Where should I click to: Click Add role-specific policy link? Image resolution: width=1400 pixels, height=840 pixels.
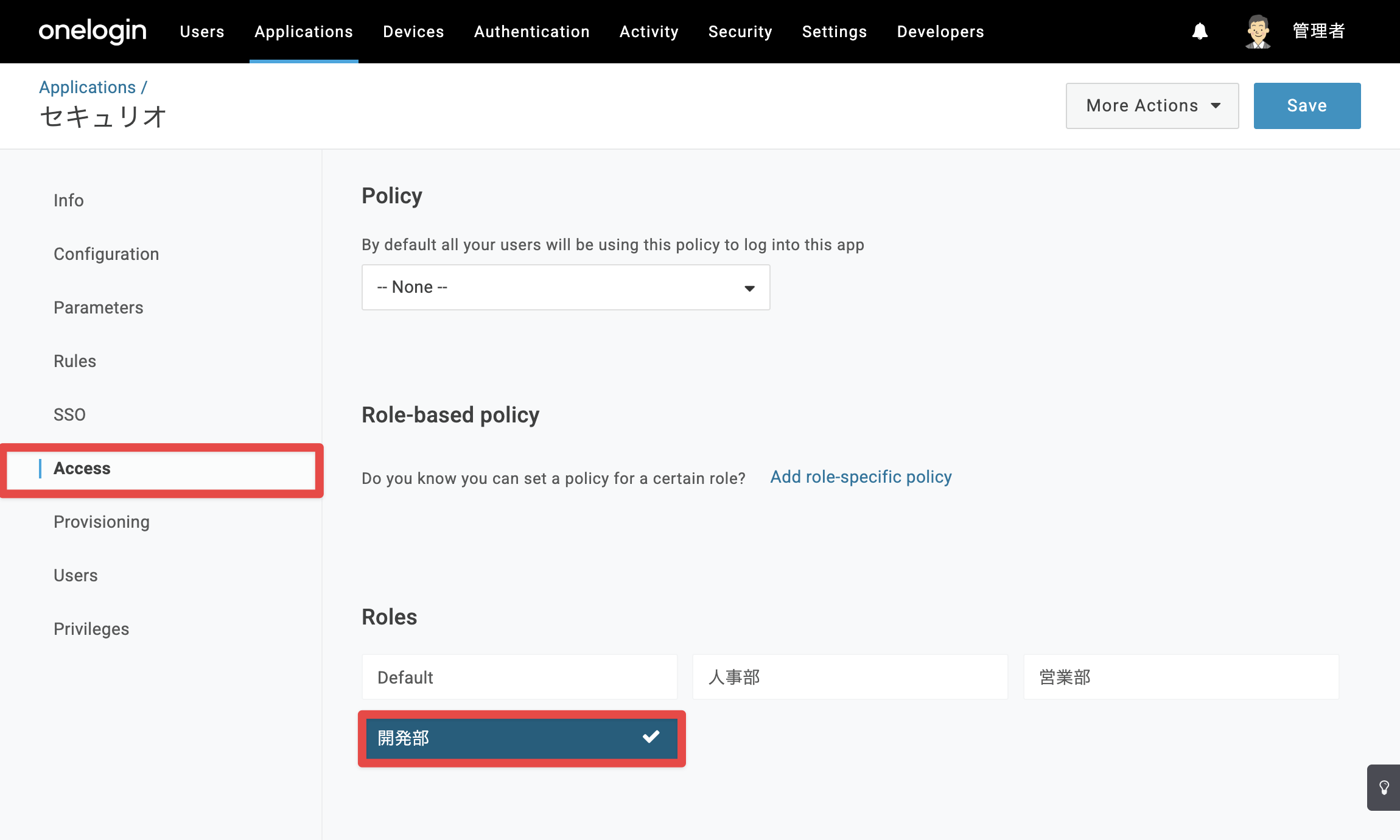861,477
